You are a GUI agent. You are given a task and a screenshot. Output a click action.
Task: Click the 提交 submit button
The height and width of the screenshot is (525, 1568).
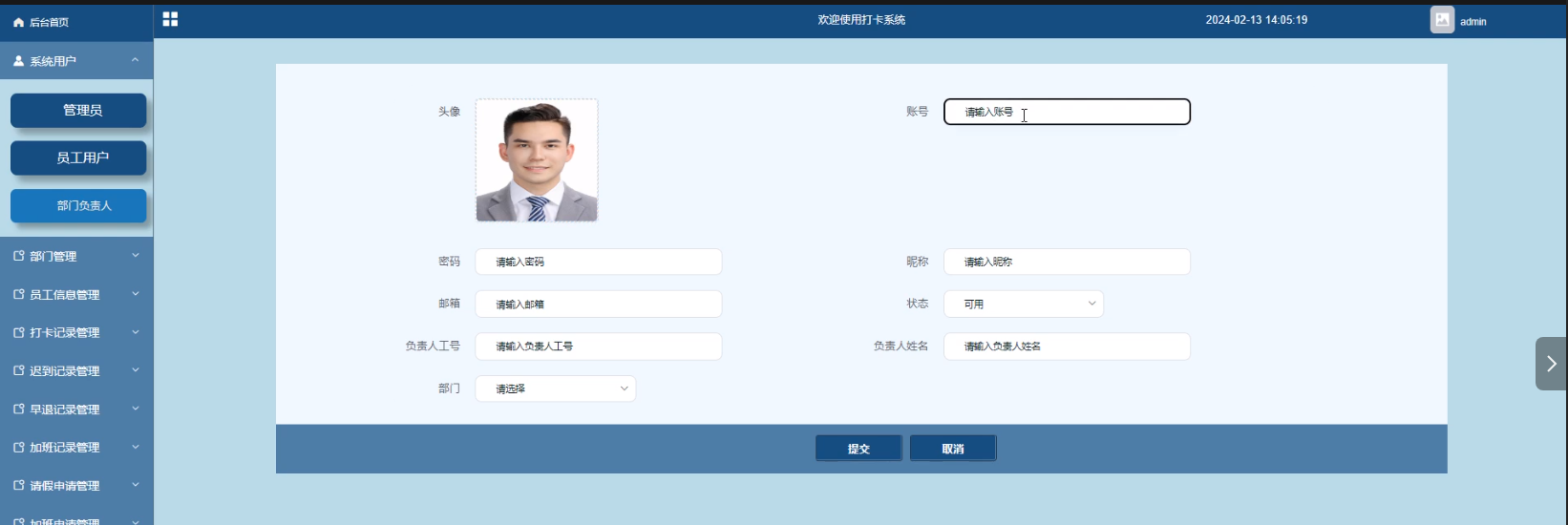pos(858,449)
